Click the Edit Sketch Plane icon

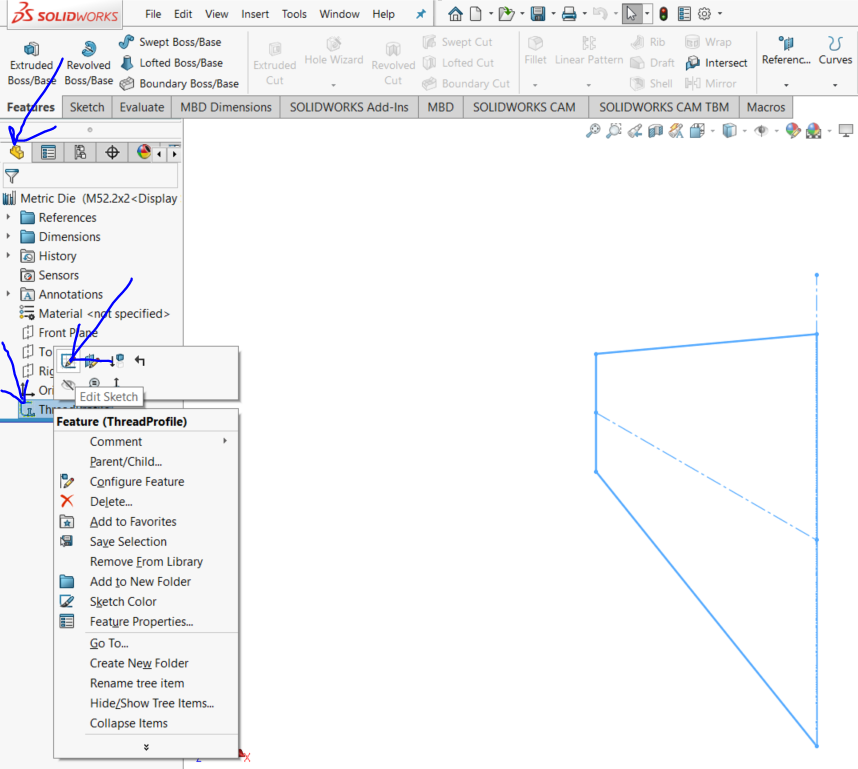91,361
